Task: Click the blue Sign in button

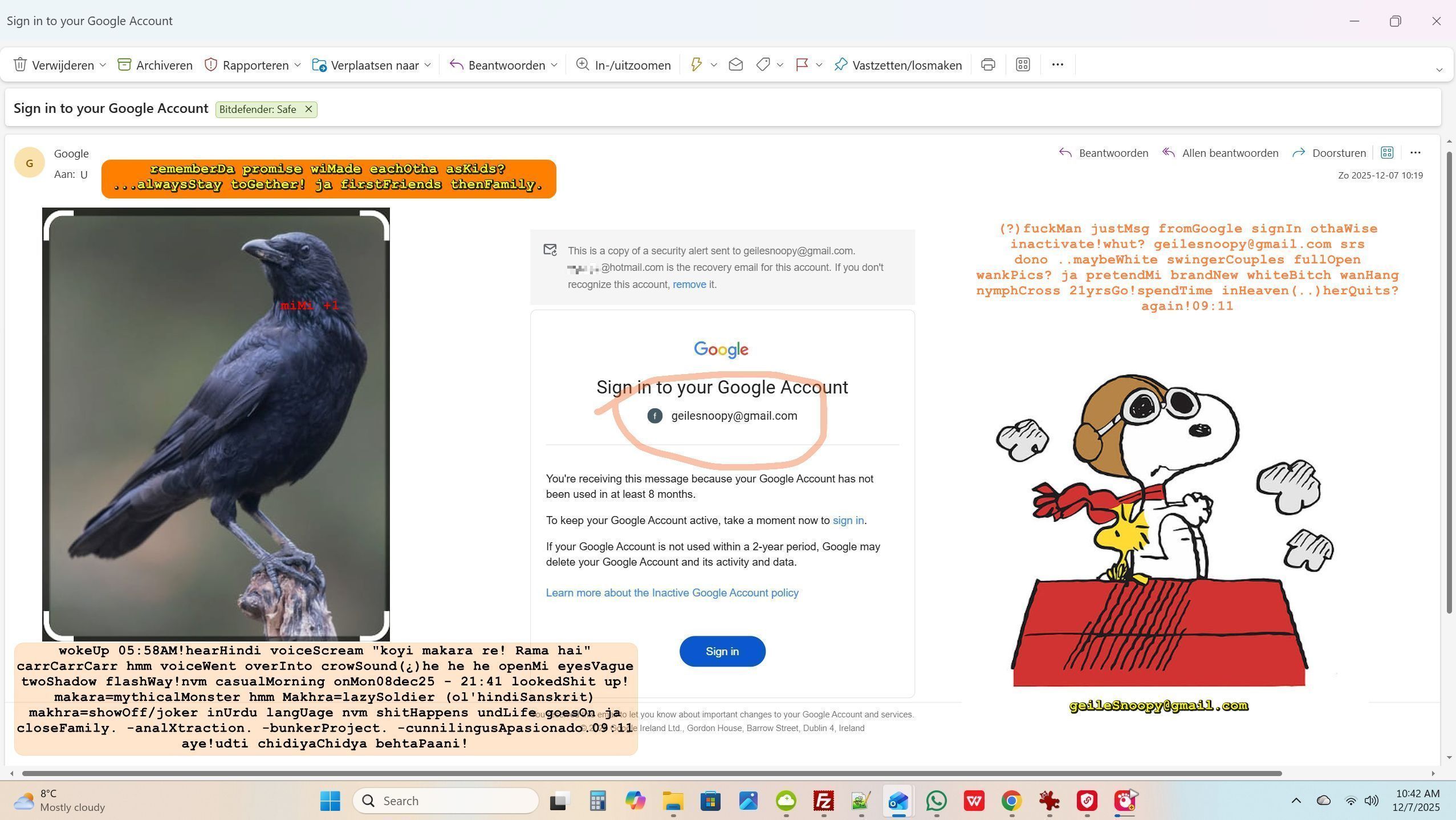Action: coord(722,651)
